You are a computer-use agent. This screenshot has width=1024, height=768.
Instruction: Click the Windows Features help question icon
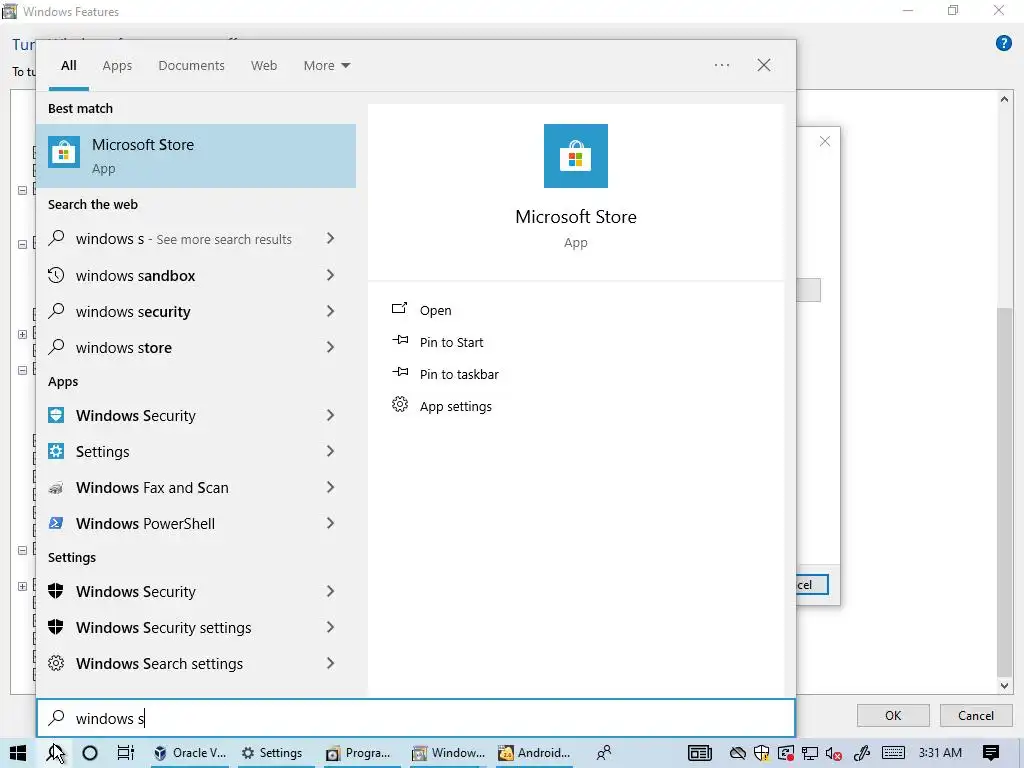1004,43
